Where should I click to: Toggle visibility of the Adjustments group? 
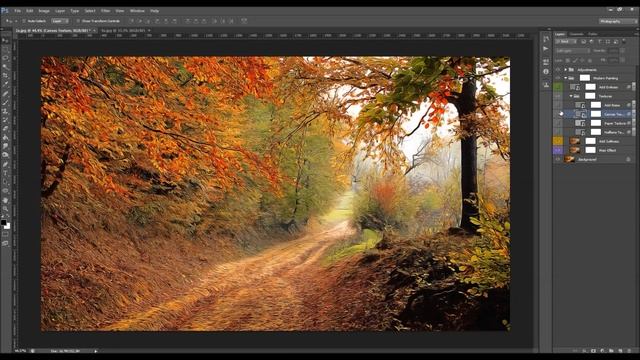pyautogui.click(x=558, y=70)
